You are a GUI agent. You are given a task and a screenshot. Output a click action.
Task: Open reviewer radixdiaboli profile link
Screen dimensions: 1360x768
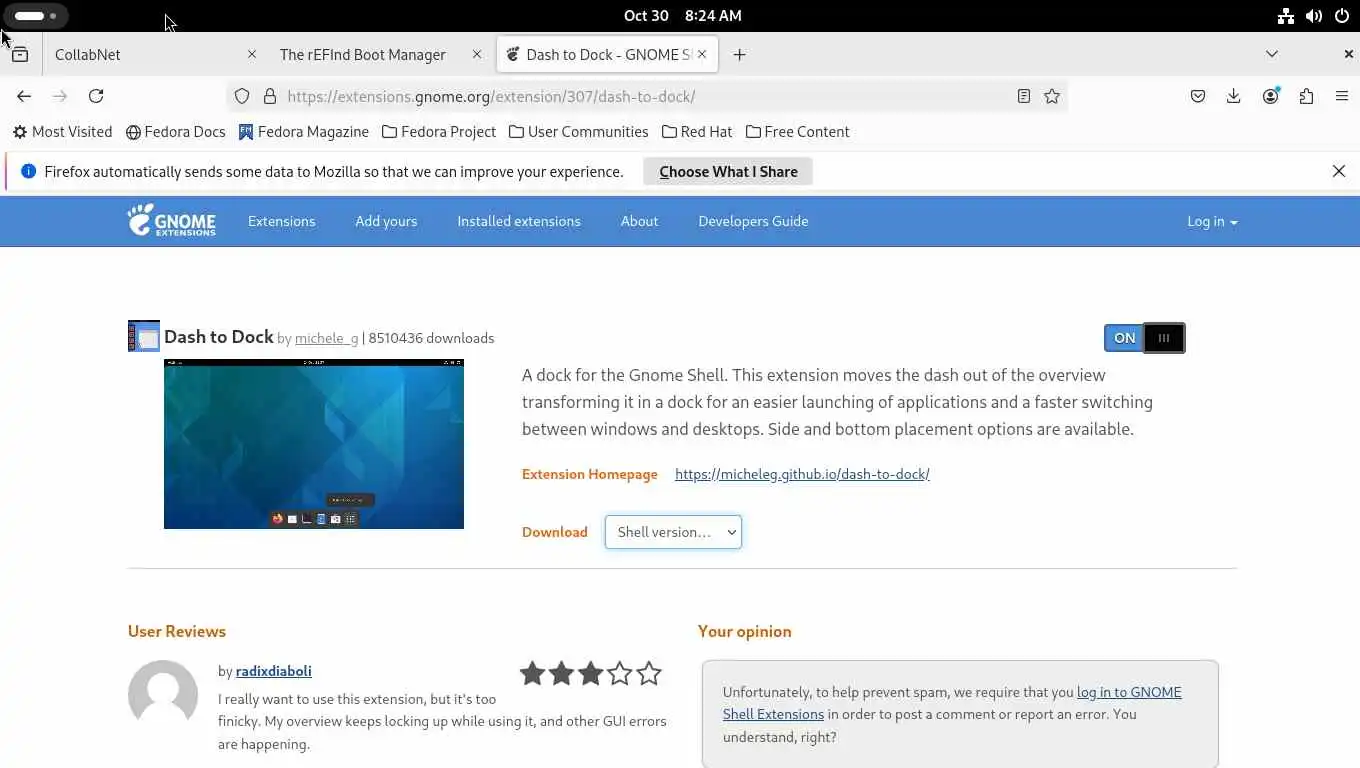[274, 671]
